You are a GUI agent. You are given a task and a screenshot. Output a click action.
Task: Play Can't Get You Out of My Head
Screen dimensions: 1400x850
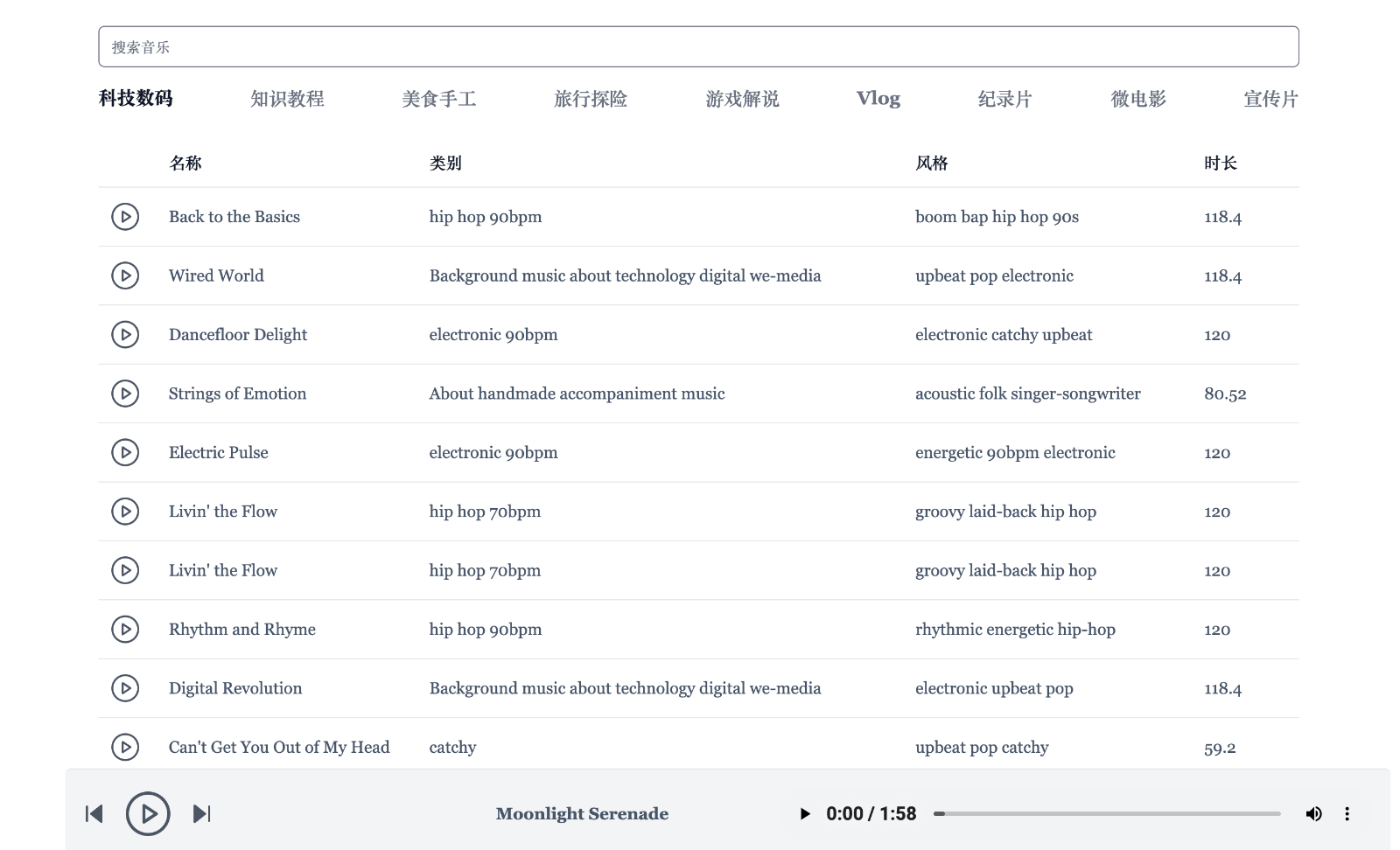coord(125,747)
